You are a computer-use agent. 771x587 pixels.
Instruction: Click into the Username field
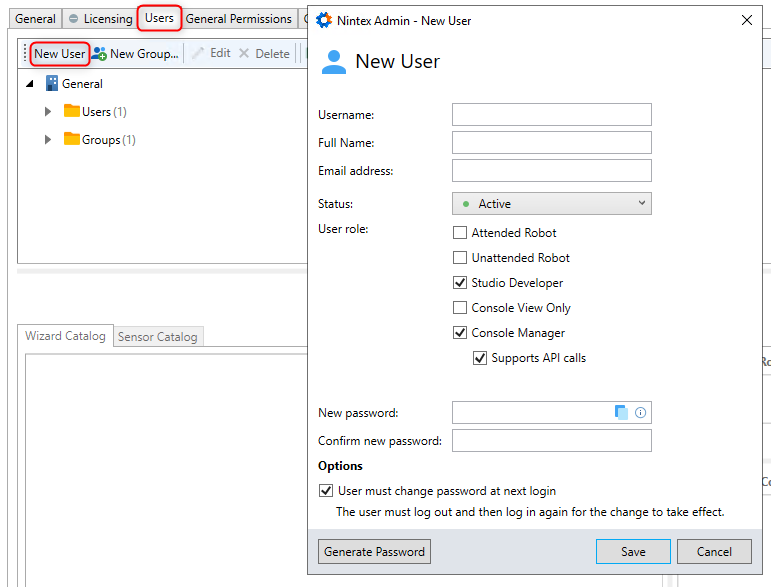[x=552, y=115]
